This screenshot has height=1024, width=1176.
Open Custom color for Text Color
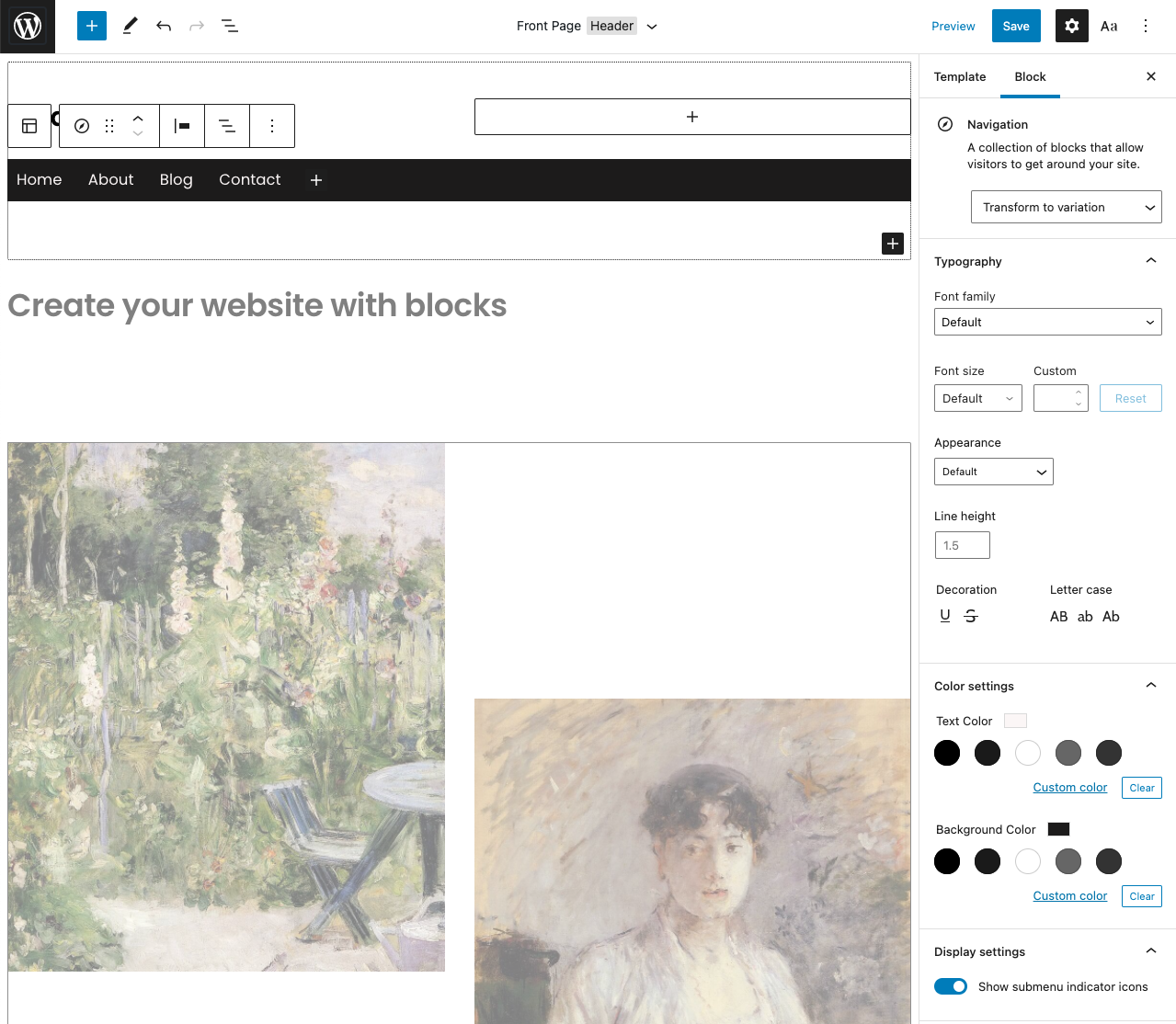tap(1069, 788)
